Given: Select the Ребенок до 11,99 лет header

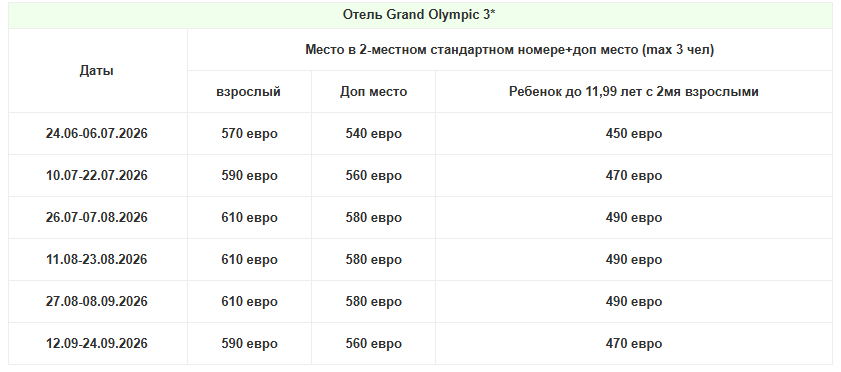Looking at the screenshot, I should click(x=633, y=92).
